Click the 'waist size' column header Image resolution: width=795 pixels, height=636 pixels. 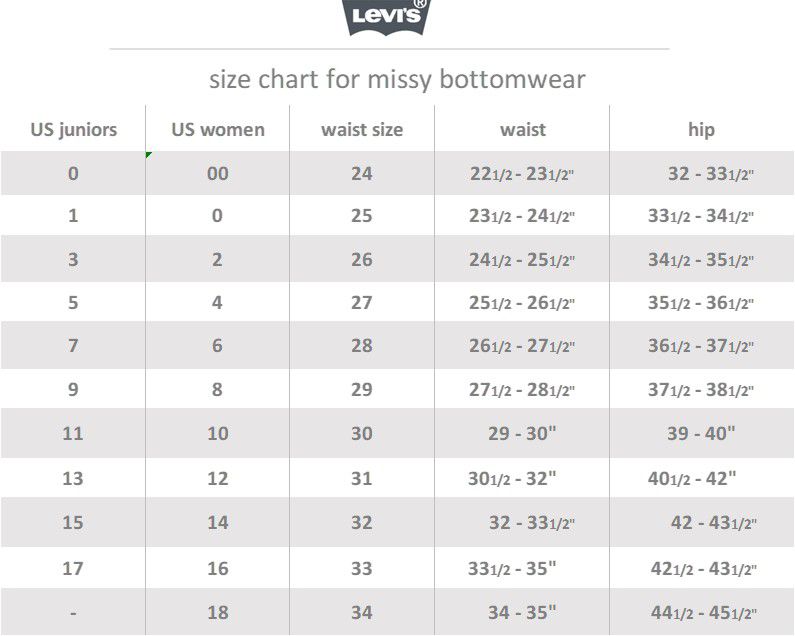point(362,129)
